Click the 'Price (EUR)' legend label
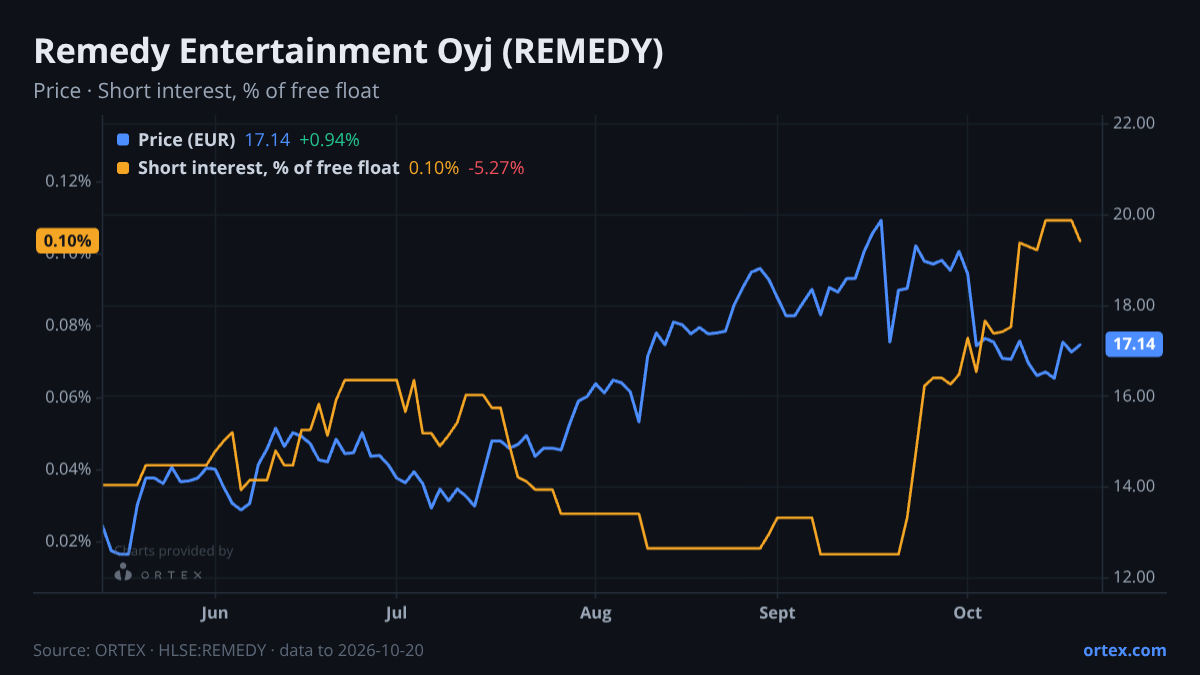This screenshot has width=1200, height=675. (187, 140)
